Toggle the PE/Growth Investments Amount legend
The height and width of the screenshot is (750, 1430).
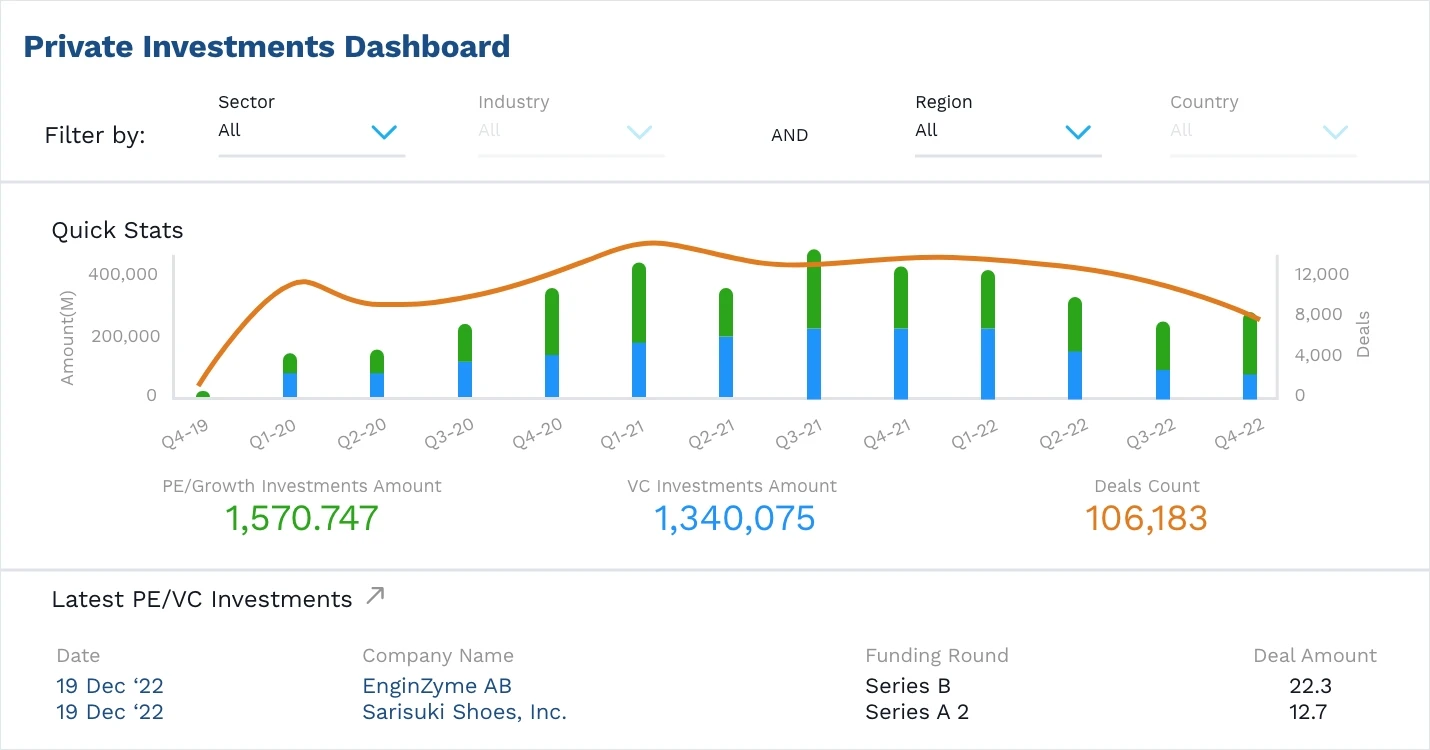click(x=303, y=486)
